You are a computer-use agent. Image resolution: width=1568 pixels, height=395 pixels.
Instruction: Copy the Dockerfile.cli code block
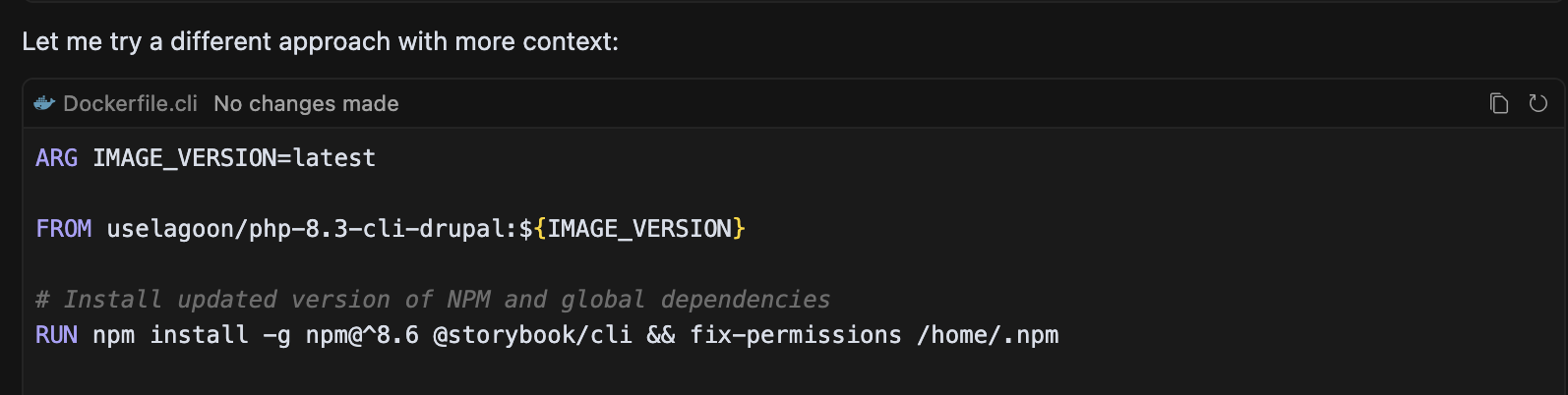point(1499,103)
